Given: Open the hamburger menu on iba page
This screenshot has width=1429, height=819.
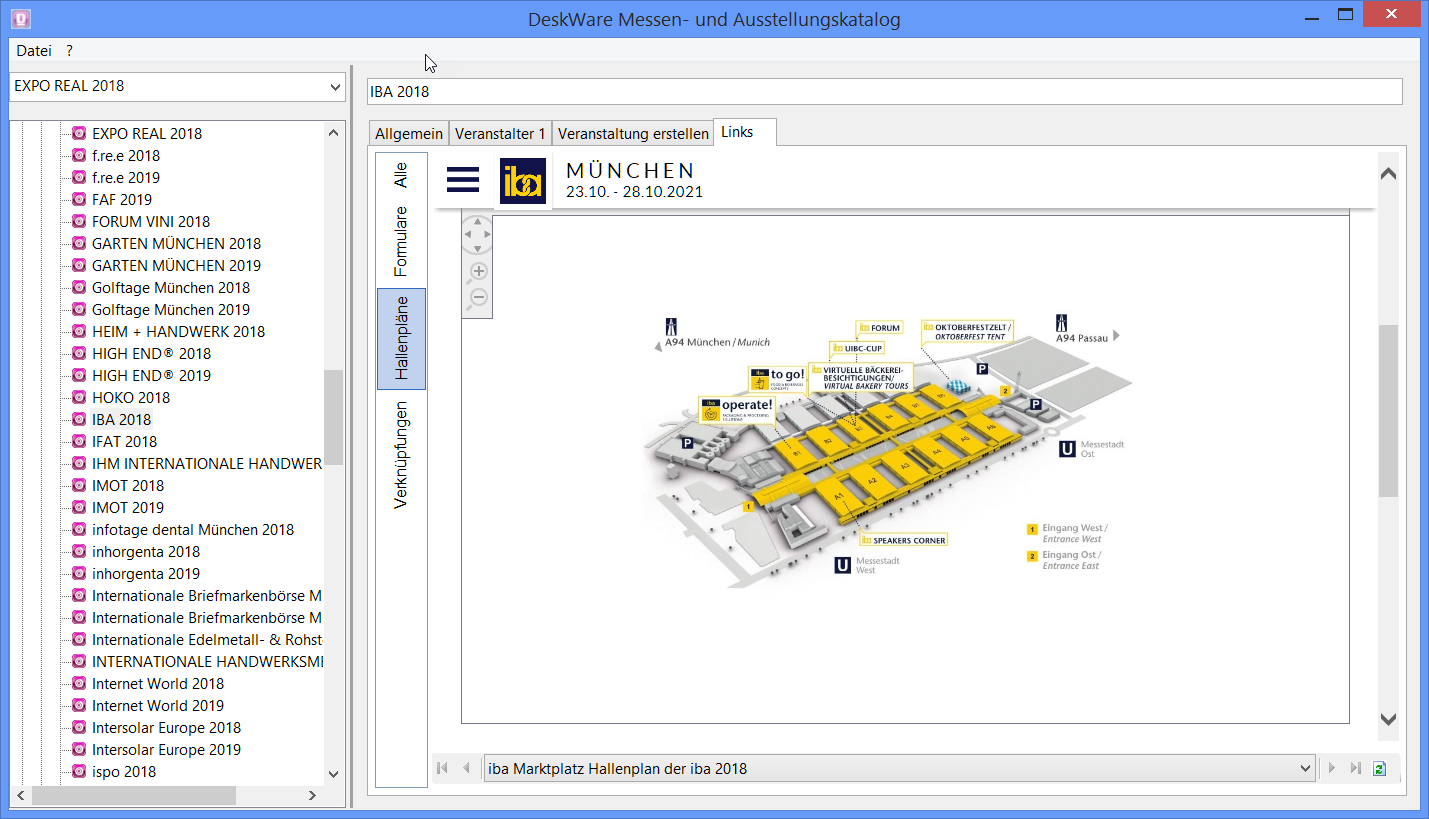Looking at the screenshot, I should (463, 179).
